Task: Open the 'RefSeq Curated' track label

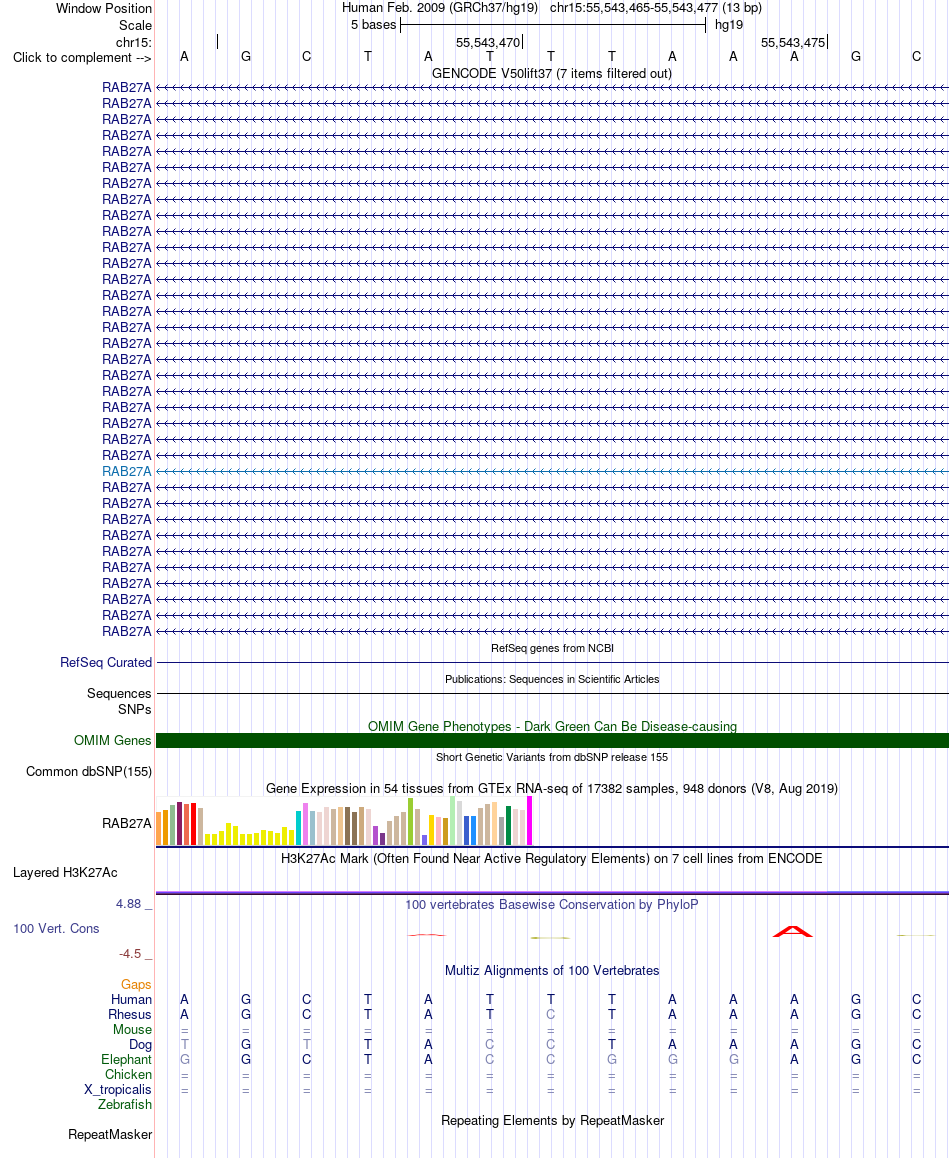Action: click(106, 662)
